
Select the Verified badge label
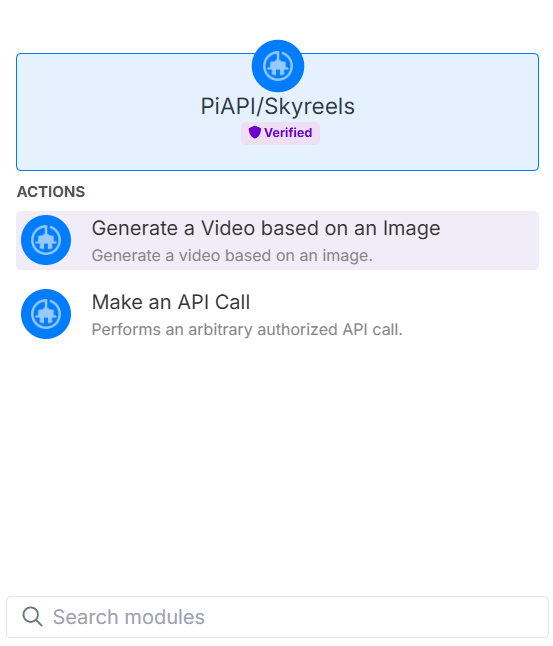pyautogui.click(x=280, y=133)
